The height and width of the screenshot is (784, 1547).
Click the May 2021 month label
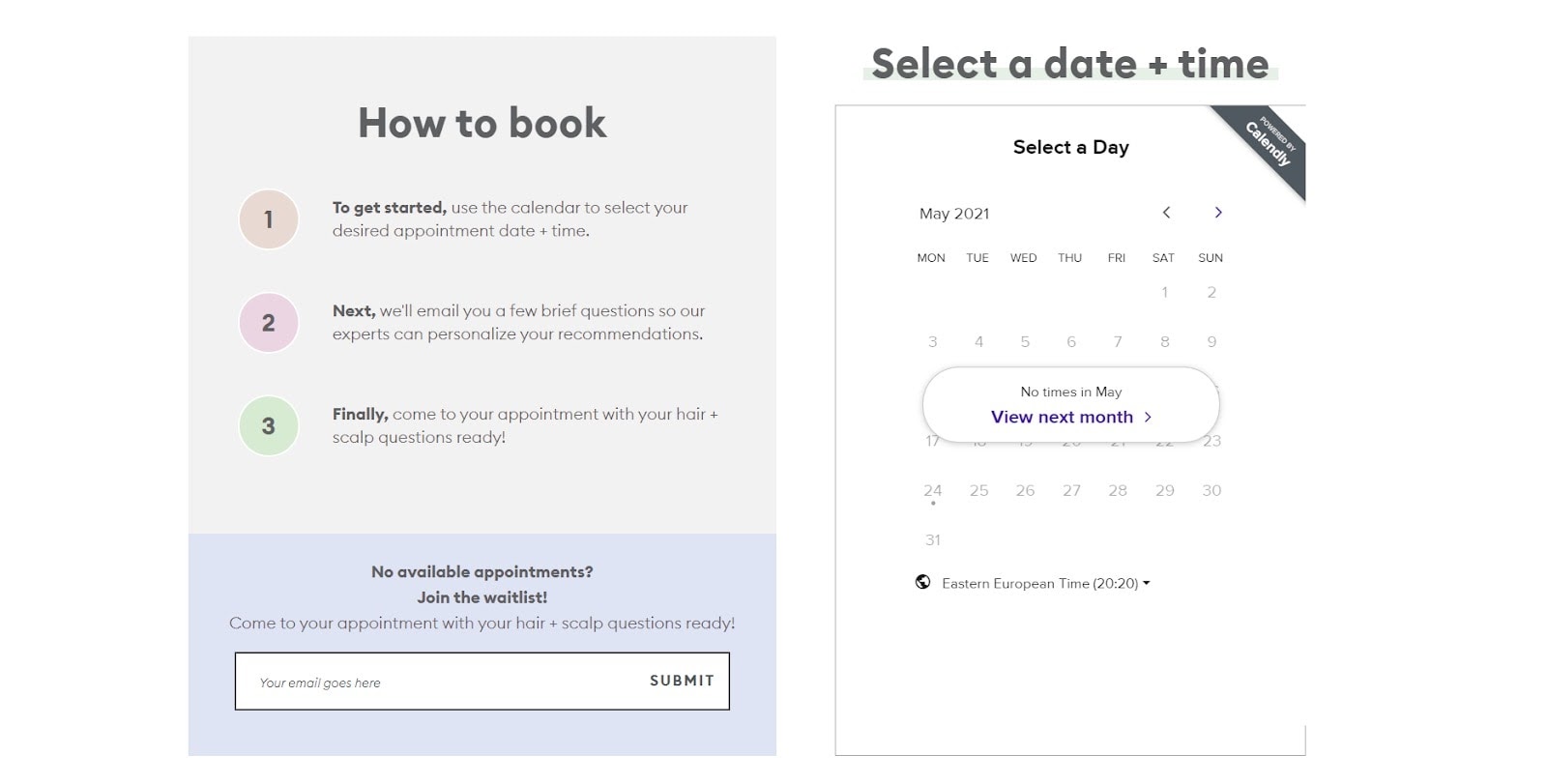(x=953, y=213)
